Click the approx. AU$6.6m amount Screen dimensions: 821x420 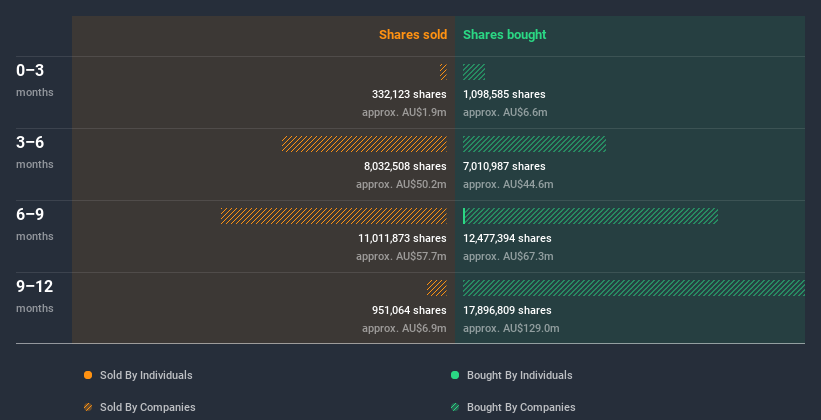point(505,113)
